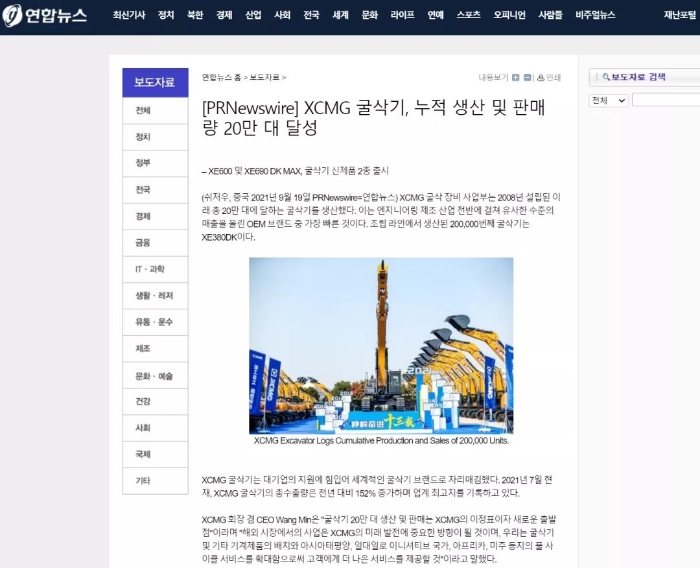Open 오피니언 in top navigation
The image size is (700, 568).
click(x=509, y=15)
